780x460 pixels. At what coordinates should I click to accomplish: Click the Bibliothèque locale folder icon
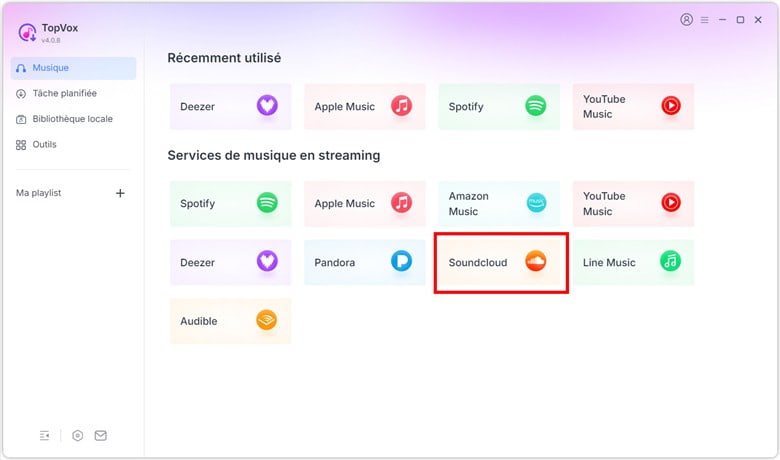tap(21, 119)
